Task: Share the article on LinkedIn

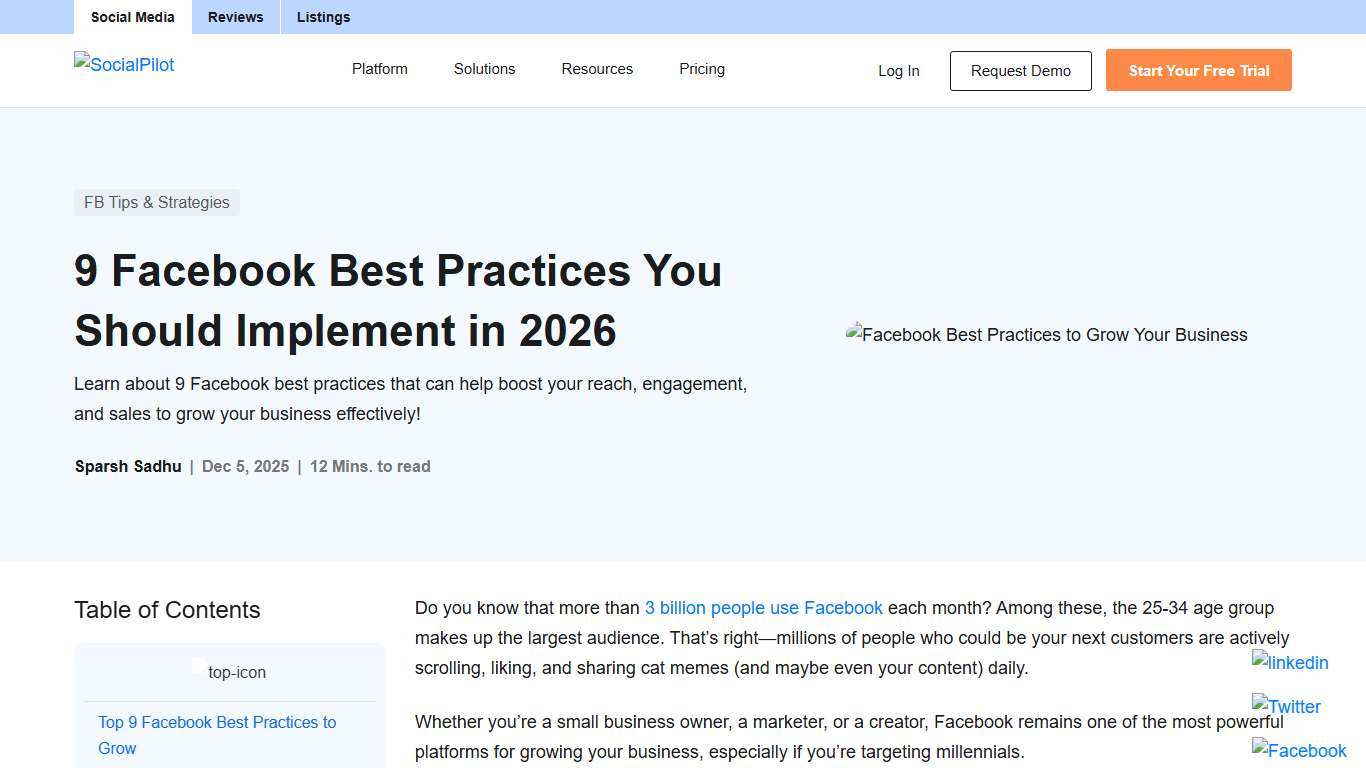Action: (1289, 662)
